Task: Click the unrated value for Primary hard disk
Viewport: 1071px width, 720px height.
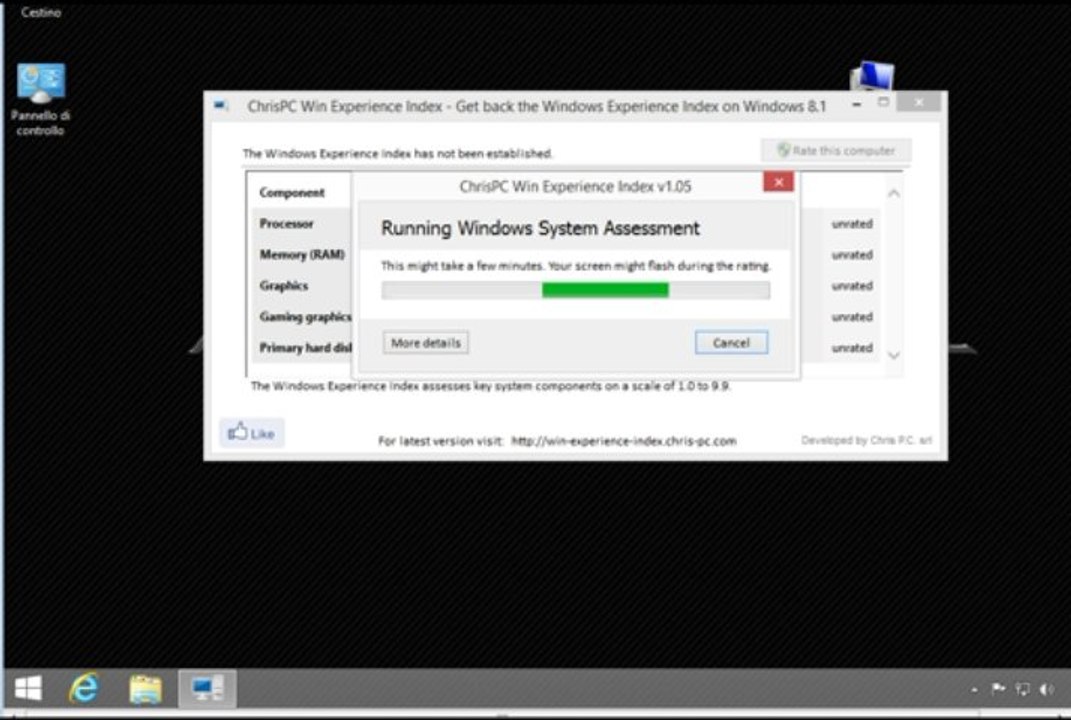Action: click(852, 348)
